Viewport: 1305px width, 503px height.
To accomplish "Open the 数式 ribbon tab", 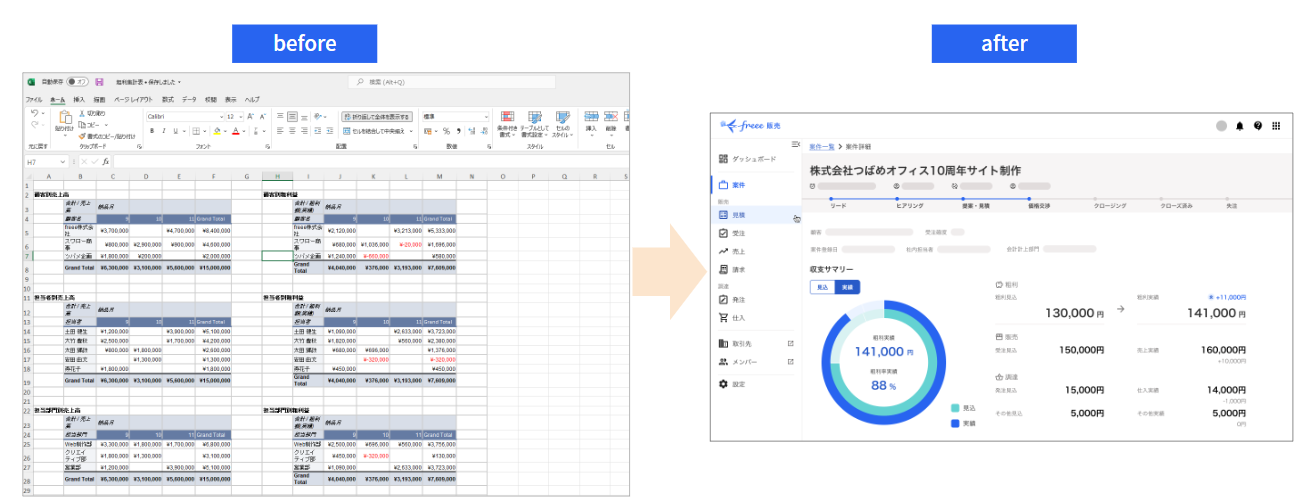I will point(168,100).
